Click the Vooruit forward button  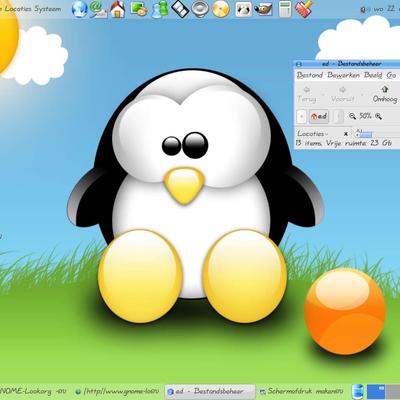click(343, 94)
